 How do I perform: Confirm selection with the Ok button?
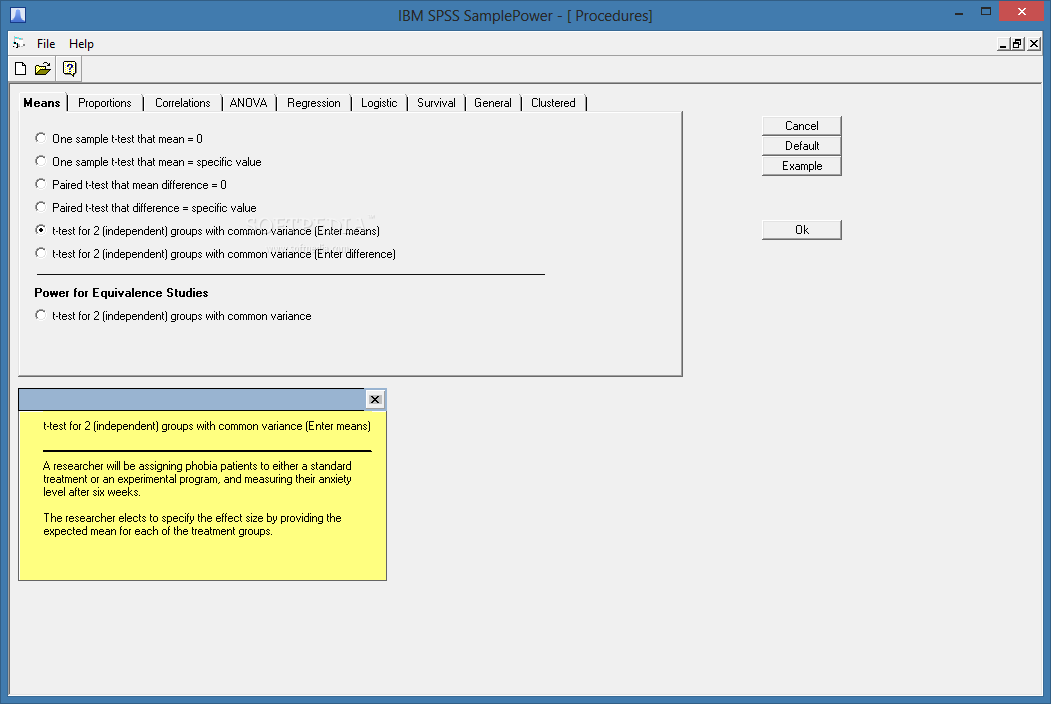coord(802,230)
